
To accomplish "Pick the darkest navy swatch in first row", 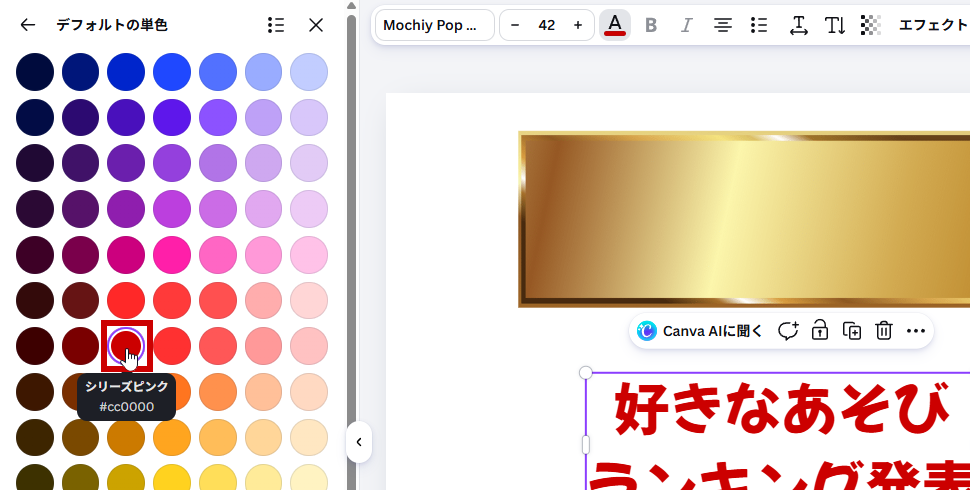I will (x=35, y=72).
